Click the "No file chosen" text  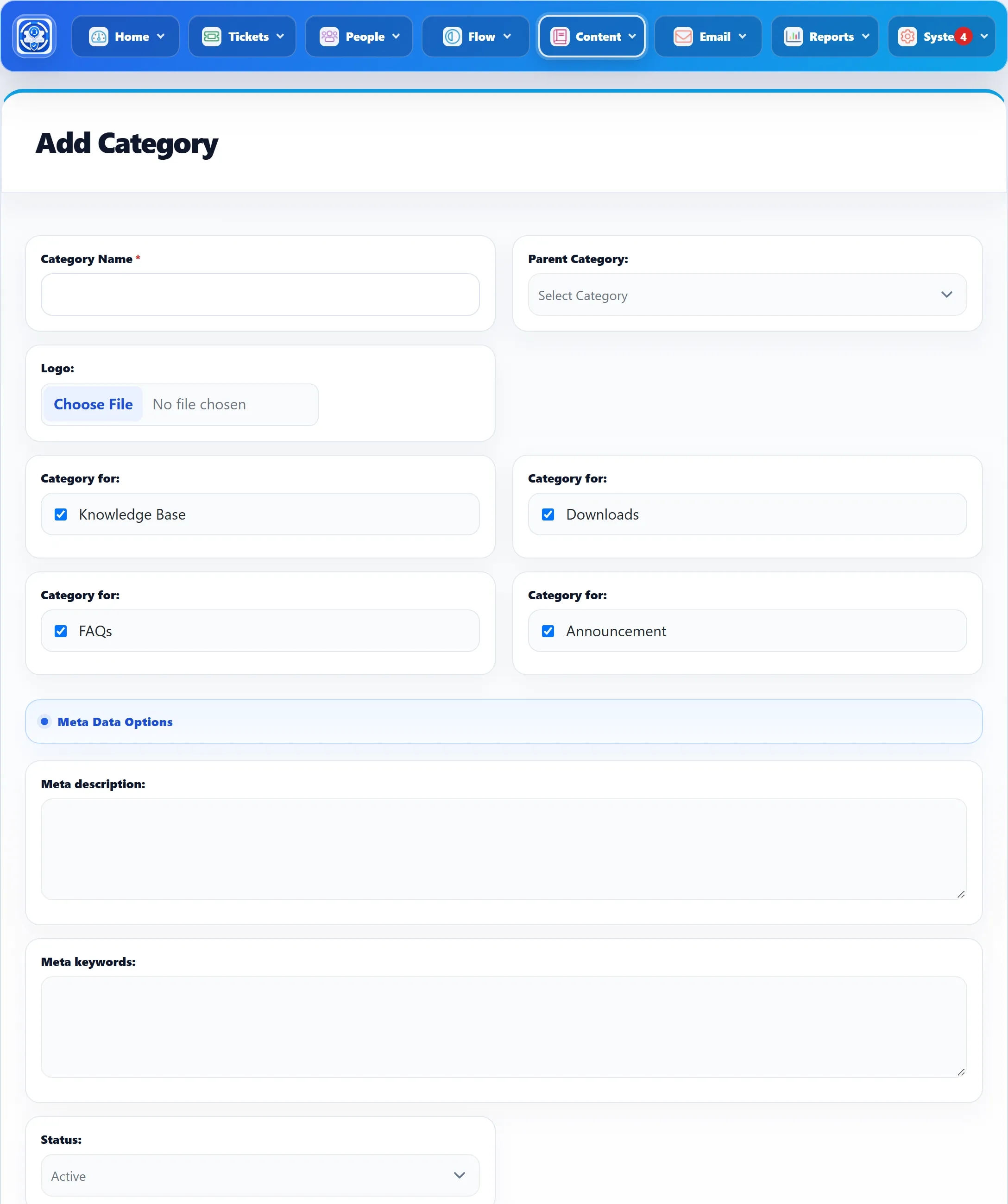tap(199, 404)
